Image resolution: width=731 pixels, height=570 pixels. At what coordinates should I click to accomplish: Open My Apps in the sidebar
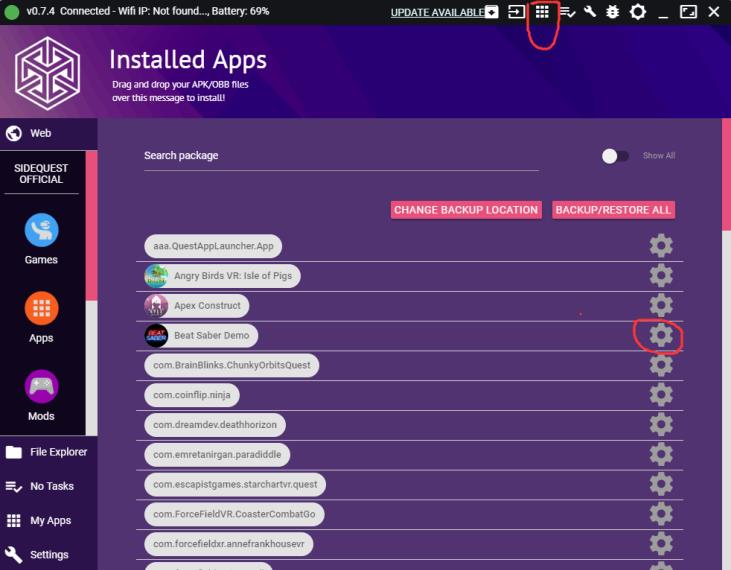[48, 521]
